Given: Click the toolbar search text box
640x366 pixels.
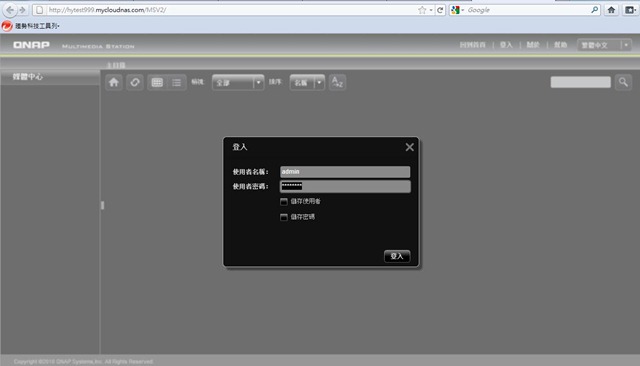Looking at the screenshot, I should coord(580,82).
